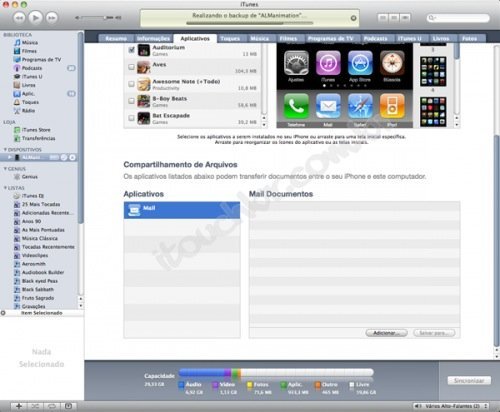Image resolution: width=500 pixels, height=412 pixels.
Task: Open Rádio in the library sidebar
Action: 28,111
